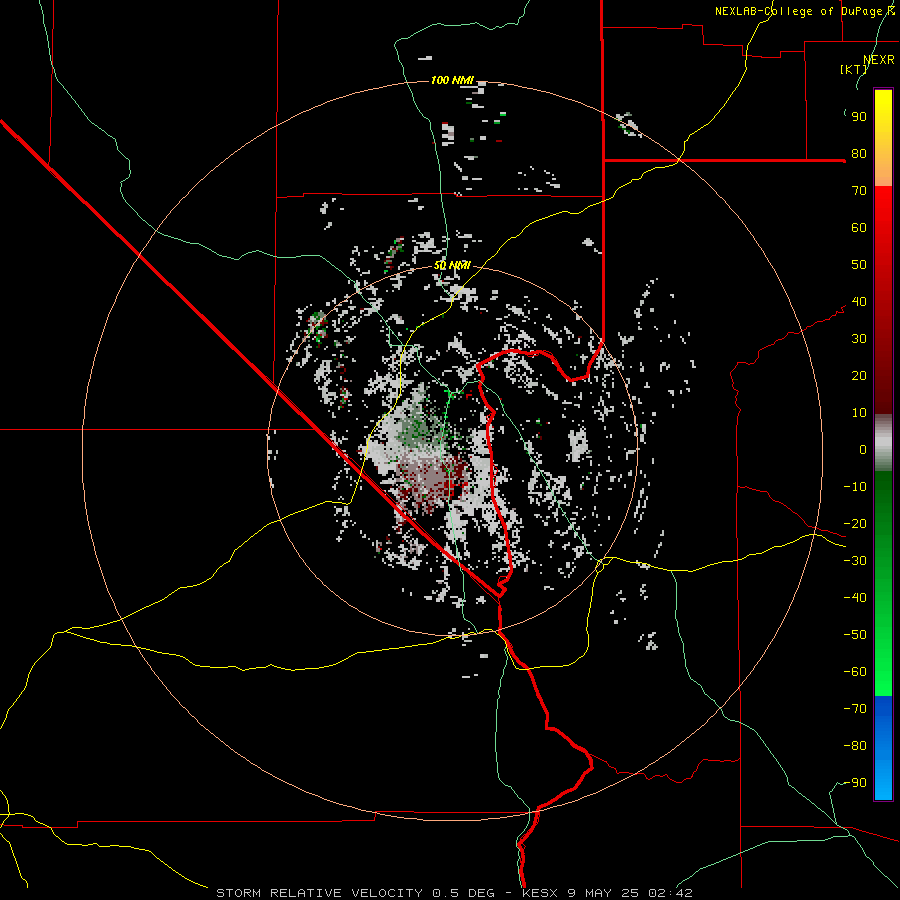
Task: Click the 60 knot scale label
Action: coord(859,228)
